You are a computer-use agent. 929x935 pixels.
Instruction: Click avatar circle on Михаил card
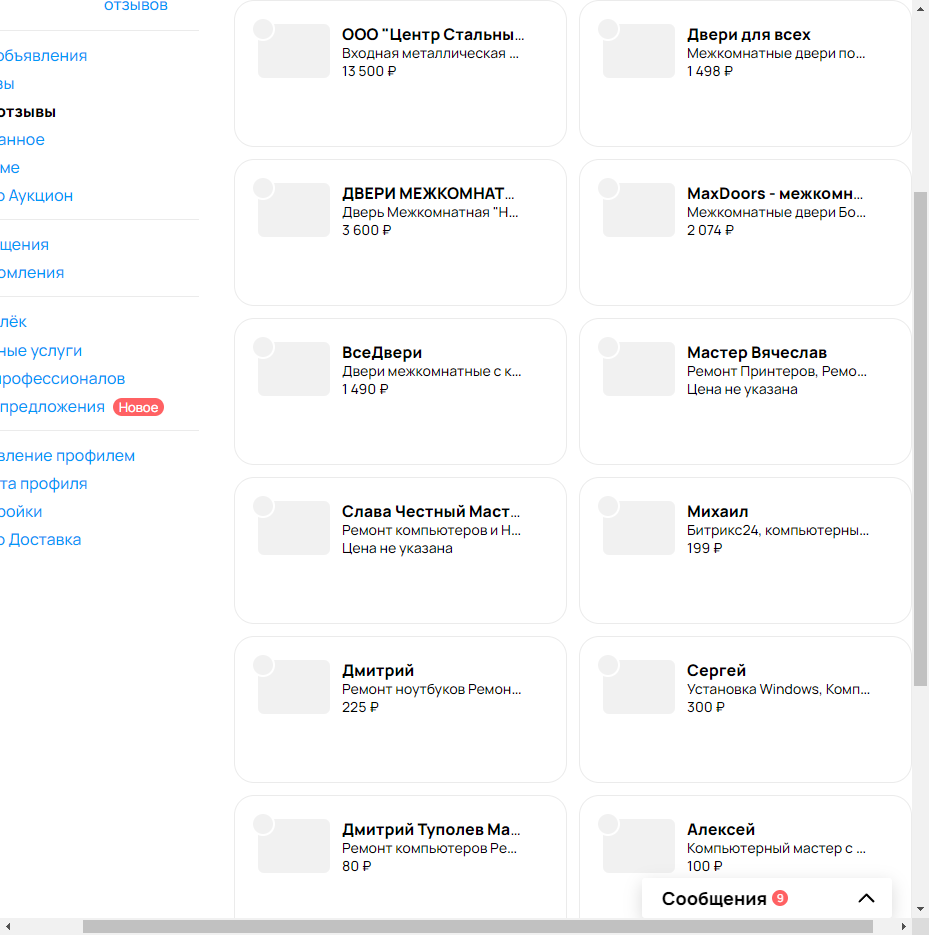[608, 506]
